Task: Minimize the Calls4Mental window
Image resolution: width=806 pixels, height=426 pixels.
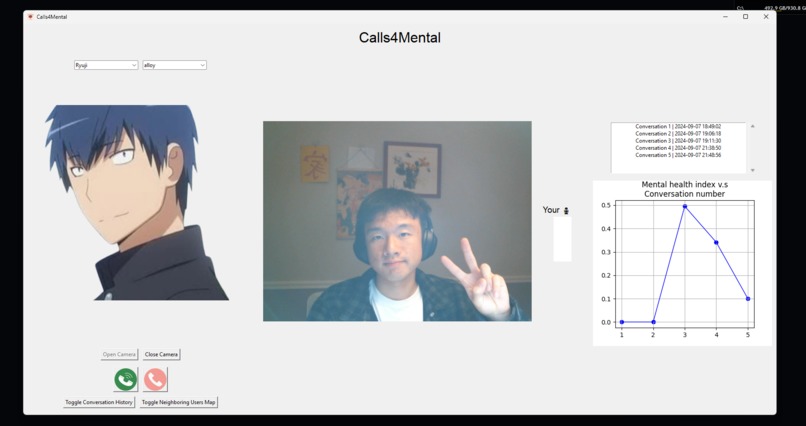Action: [x=725, y=17]
